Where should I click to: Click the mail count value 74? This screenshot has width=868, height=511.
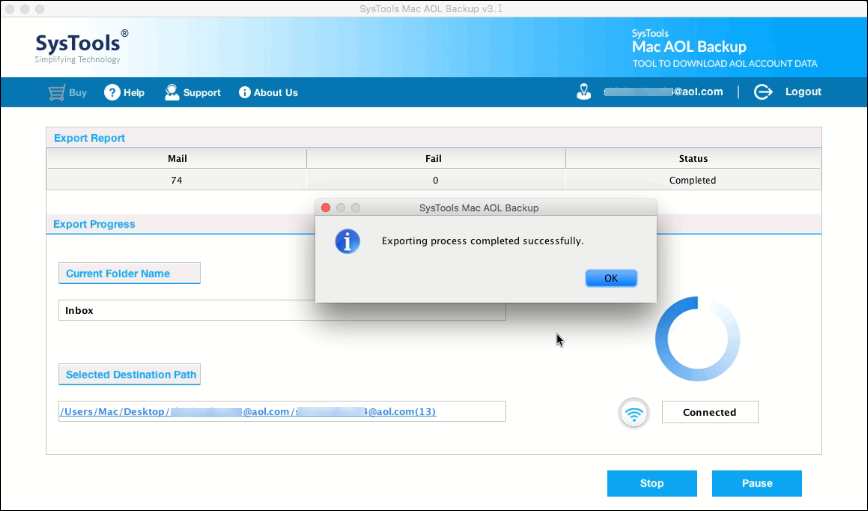pyautogui.click(x=177, y=180)
